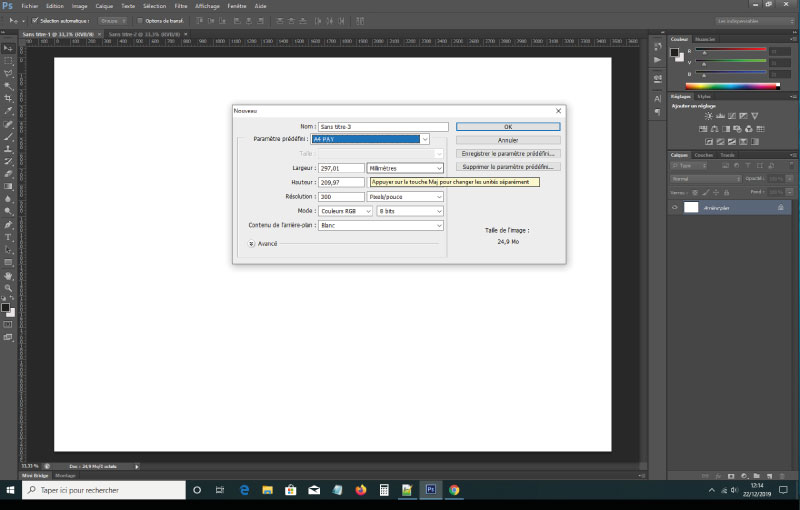This screenshot has width=800, height=510.
Task: Enable the Options de transf. checkbox
Action: coord(138,20)
